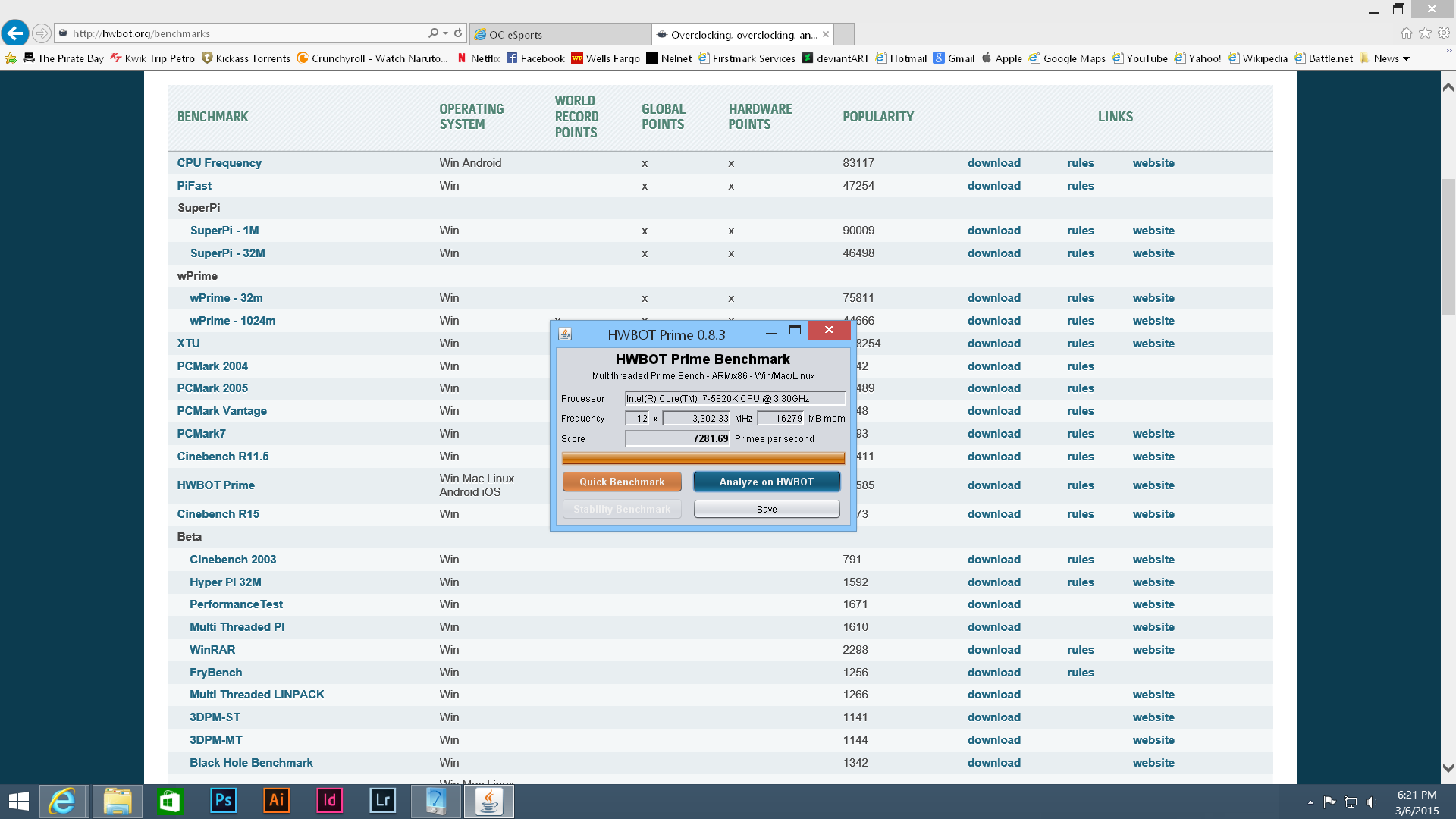Click the browser address bar URL
This screenshot has width=1456, height=819.
pos(141,33)
